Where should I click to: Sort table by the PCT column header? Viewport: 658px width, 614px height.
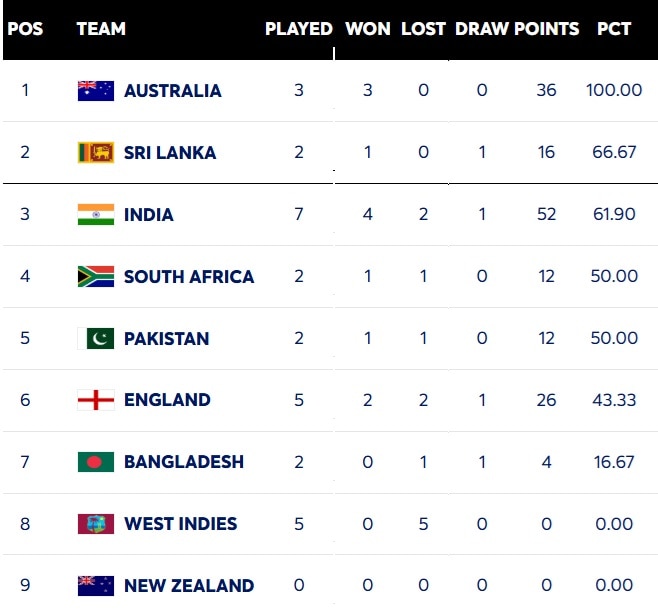tap(613, 29)
